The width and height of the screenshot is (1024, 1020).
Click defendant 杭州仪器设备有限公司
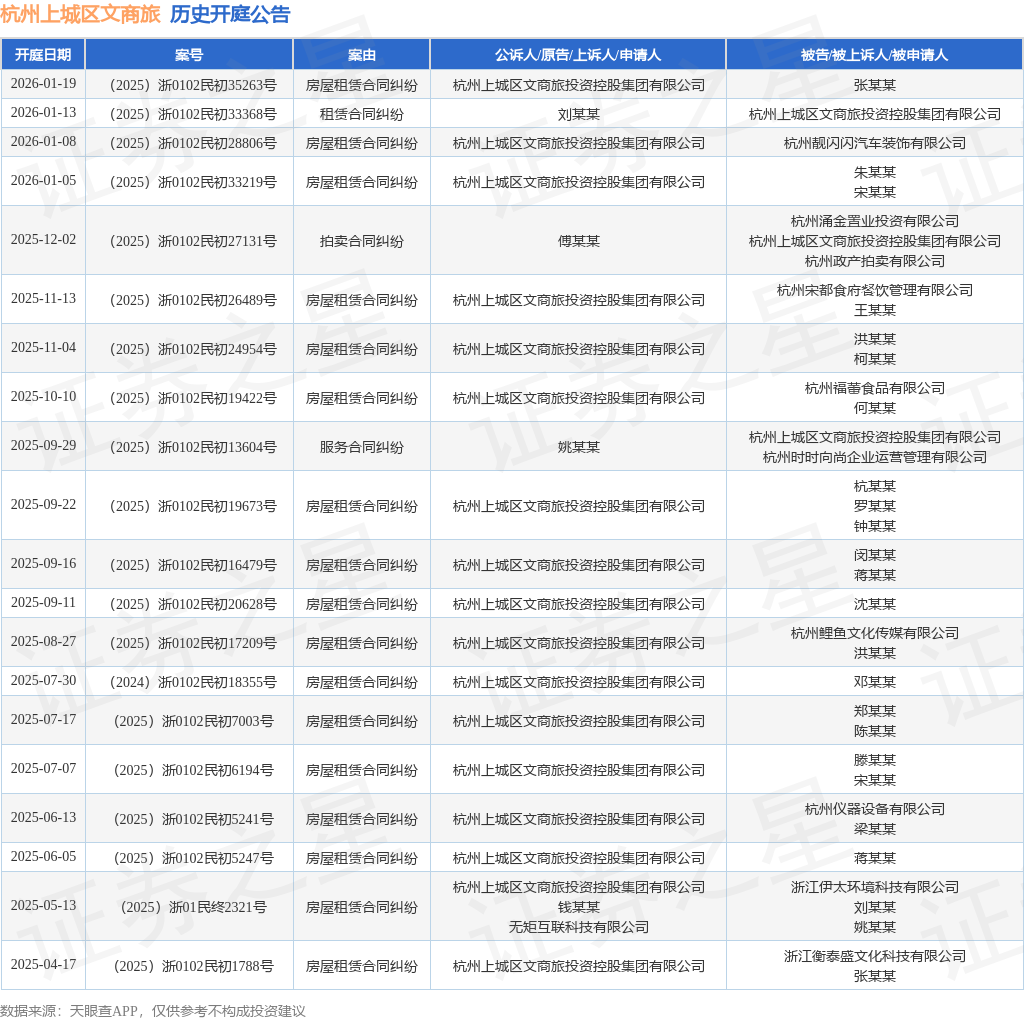(874, 809)
